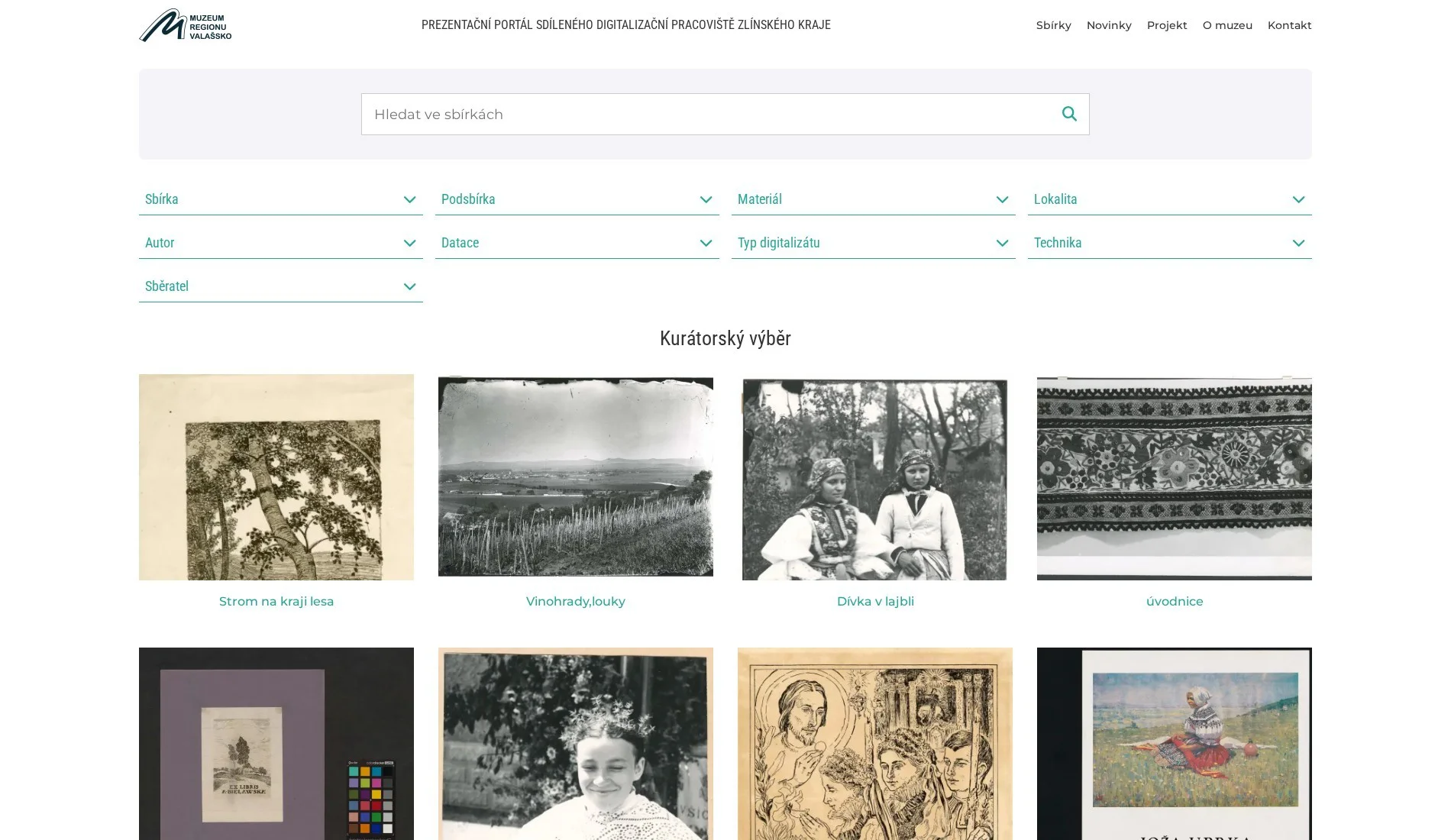Expand the Podsbírka filter dropdown

[x=577, y=199]
